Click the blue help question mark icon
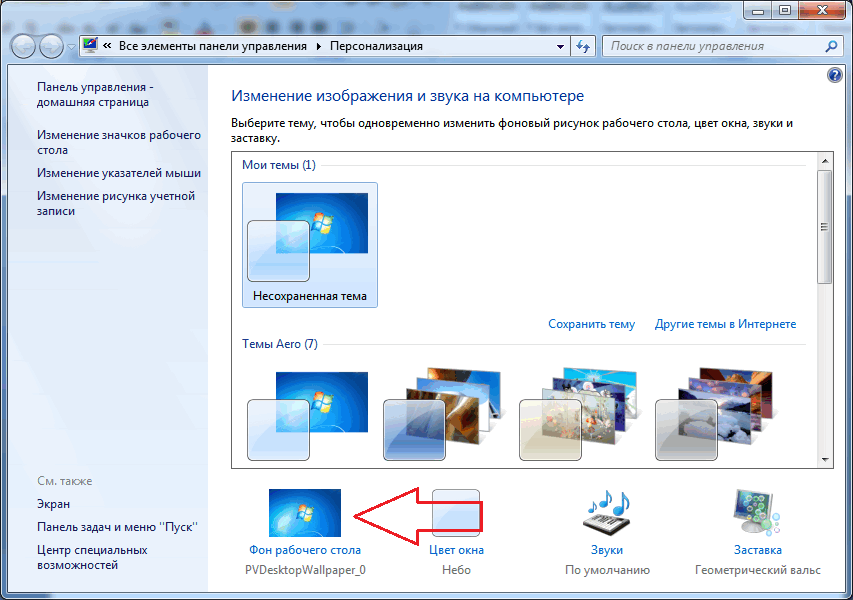The height and width of the screenshot is (600, 853). [x=834, y=75]
